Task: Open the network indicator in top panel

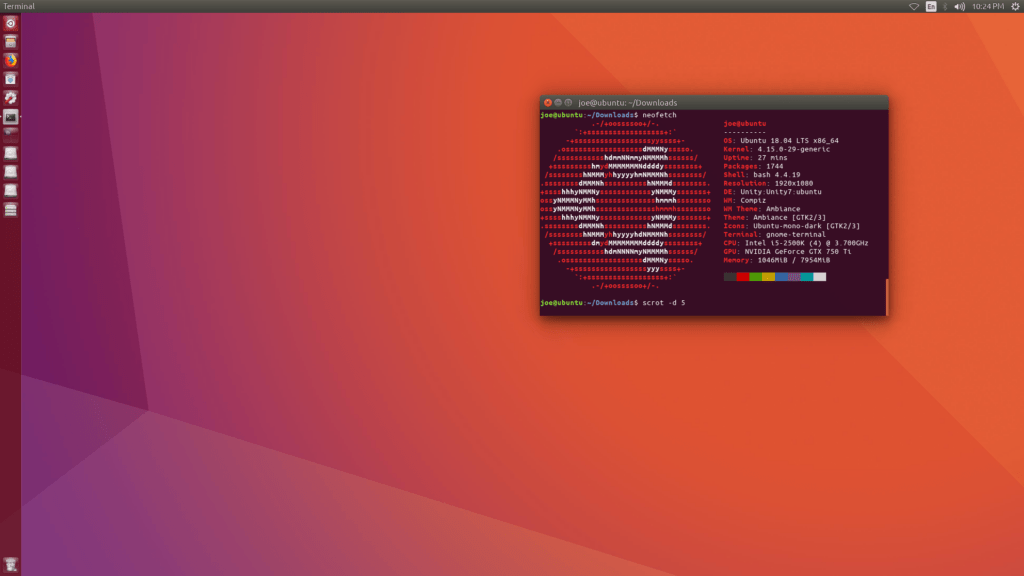Action: point(914,7)
